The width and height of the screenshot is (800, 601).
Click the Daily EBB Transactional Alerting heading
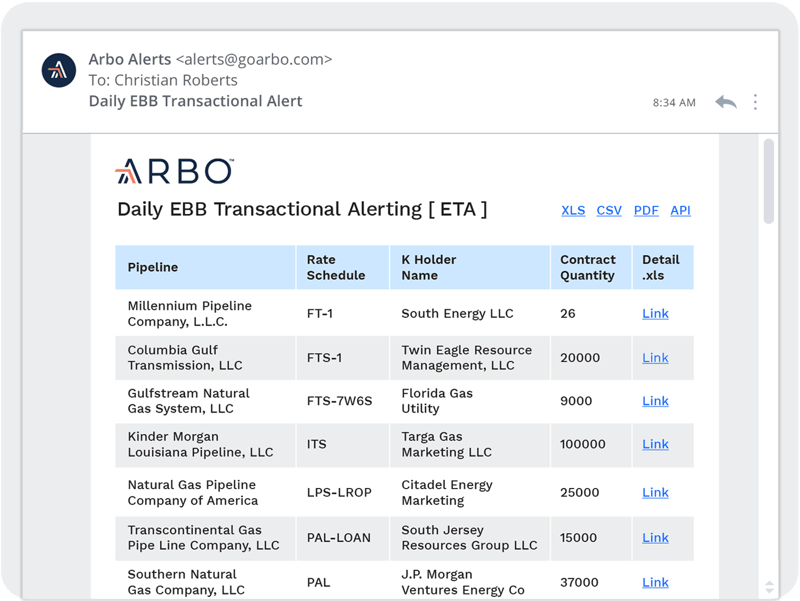302,209
